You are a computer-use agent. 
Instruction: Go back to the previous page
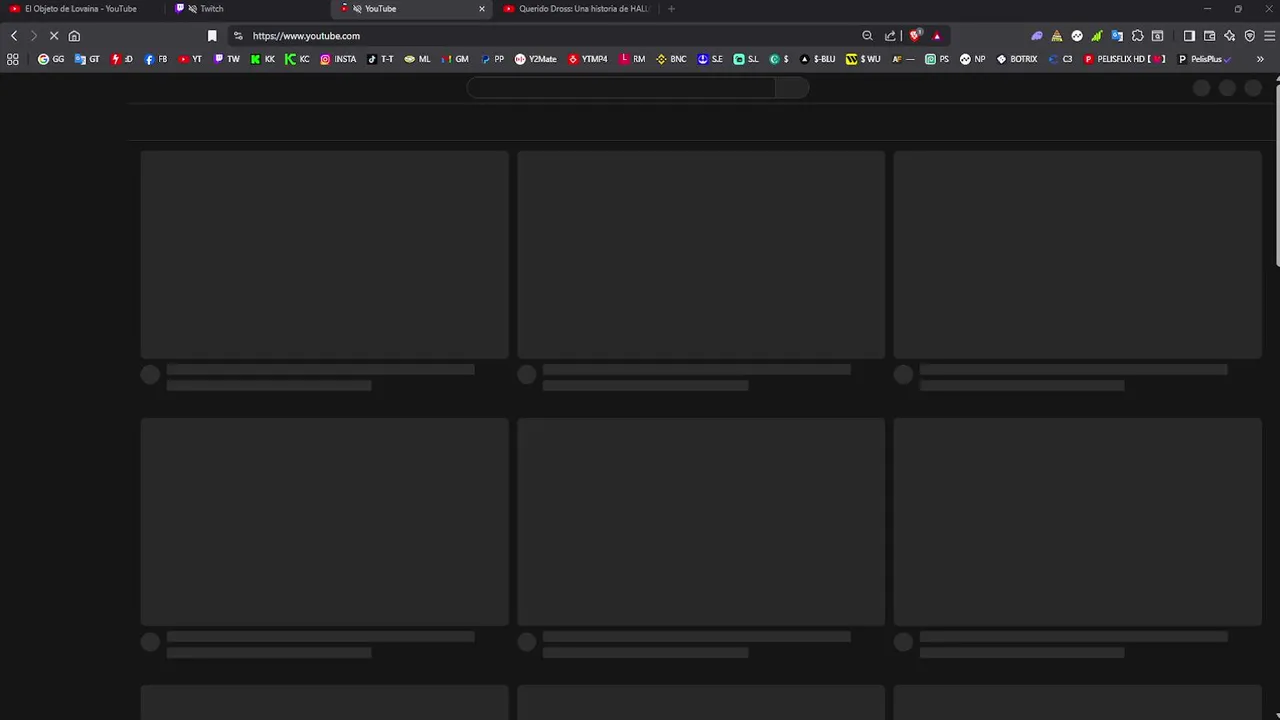tap(14, 36)
